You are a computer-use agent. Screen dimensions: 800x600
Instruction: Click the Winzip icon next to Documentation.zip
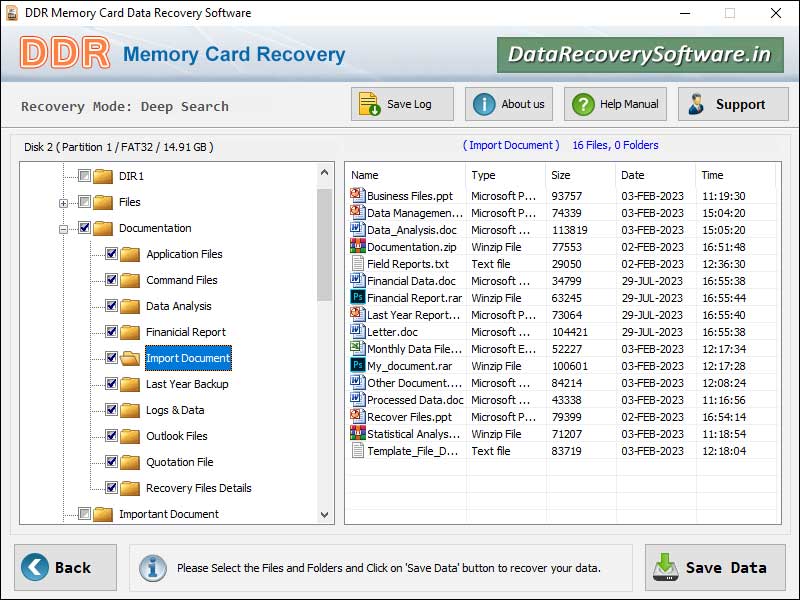click(x=356, y=246)
